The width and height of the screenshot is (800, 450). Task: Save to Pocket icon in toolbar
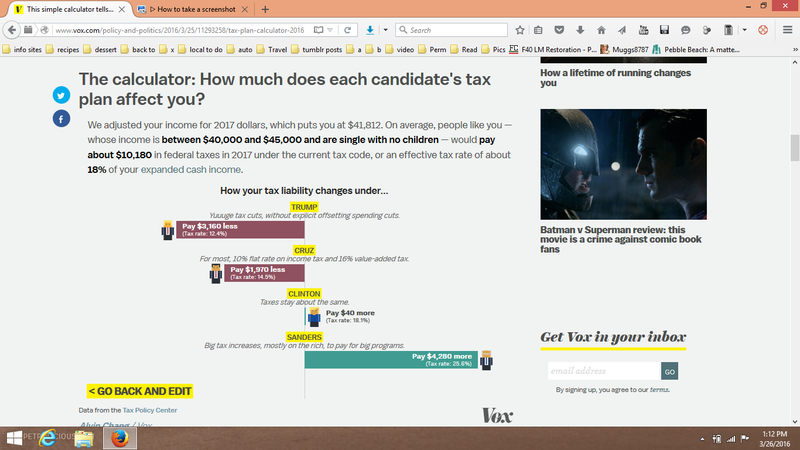coord(559,30)
